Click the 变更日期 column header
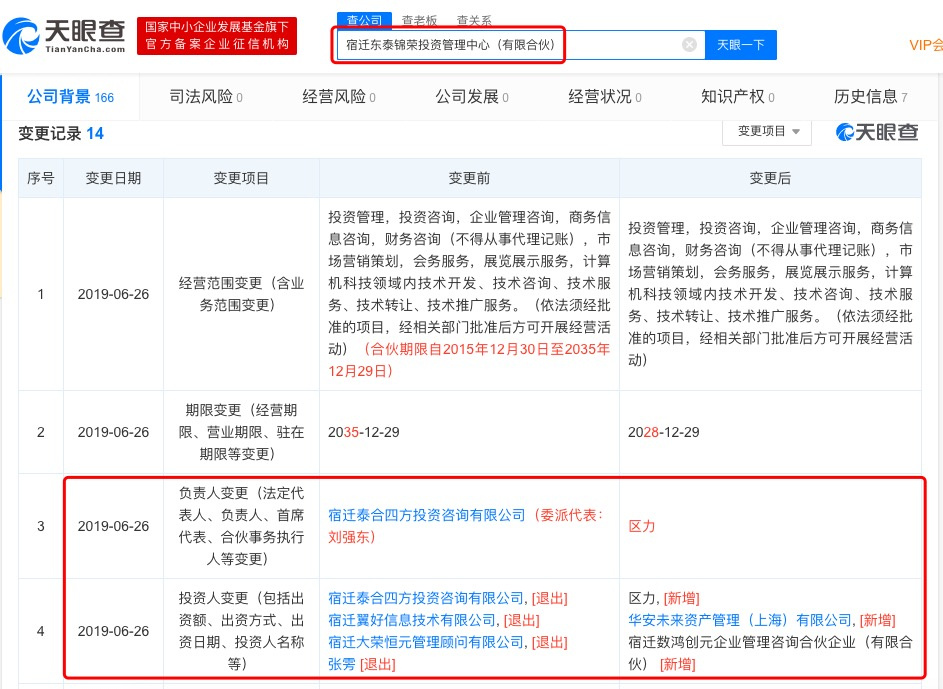 pos(113,178)
